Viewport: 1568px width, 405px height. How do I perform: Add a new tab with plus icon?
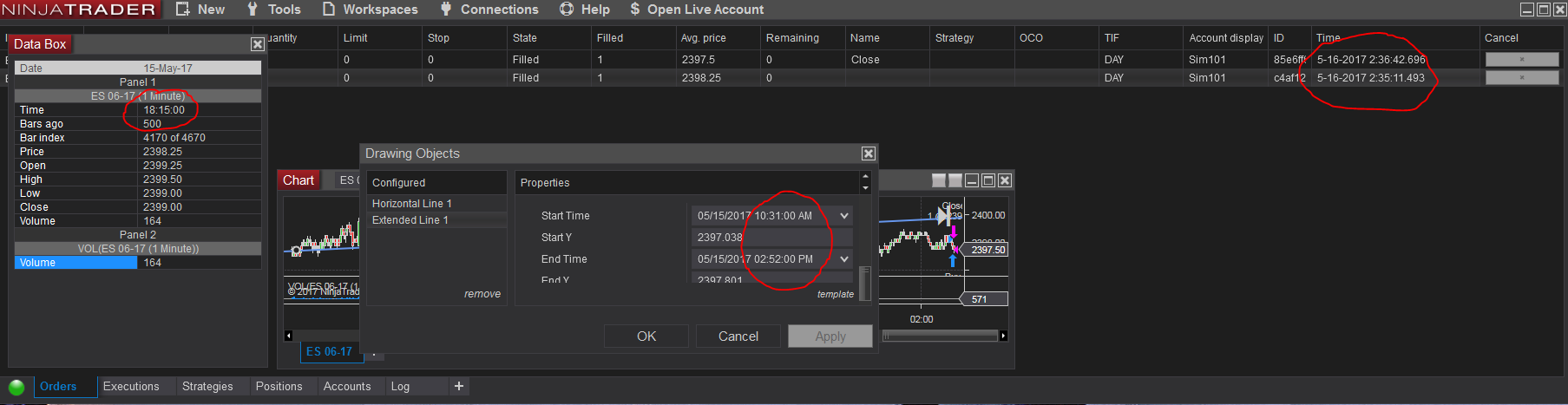[x=459, y=386]
